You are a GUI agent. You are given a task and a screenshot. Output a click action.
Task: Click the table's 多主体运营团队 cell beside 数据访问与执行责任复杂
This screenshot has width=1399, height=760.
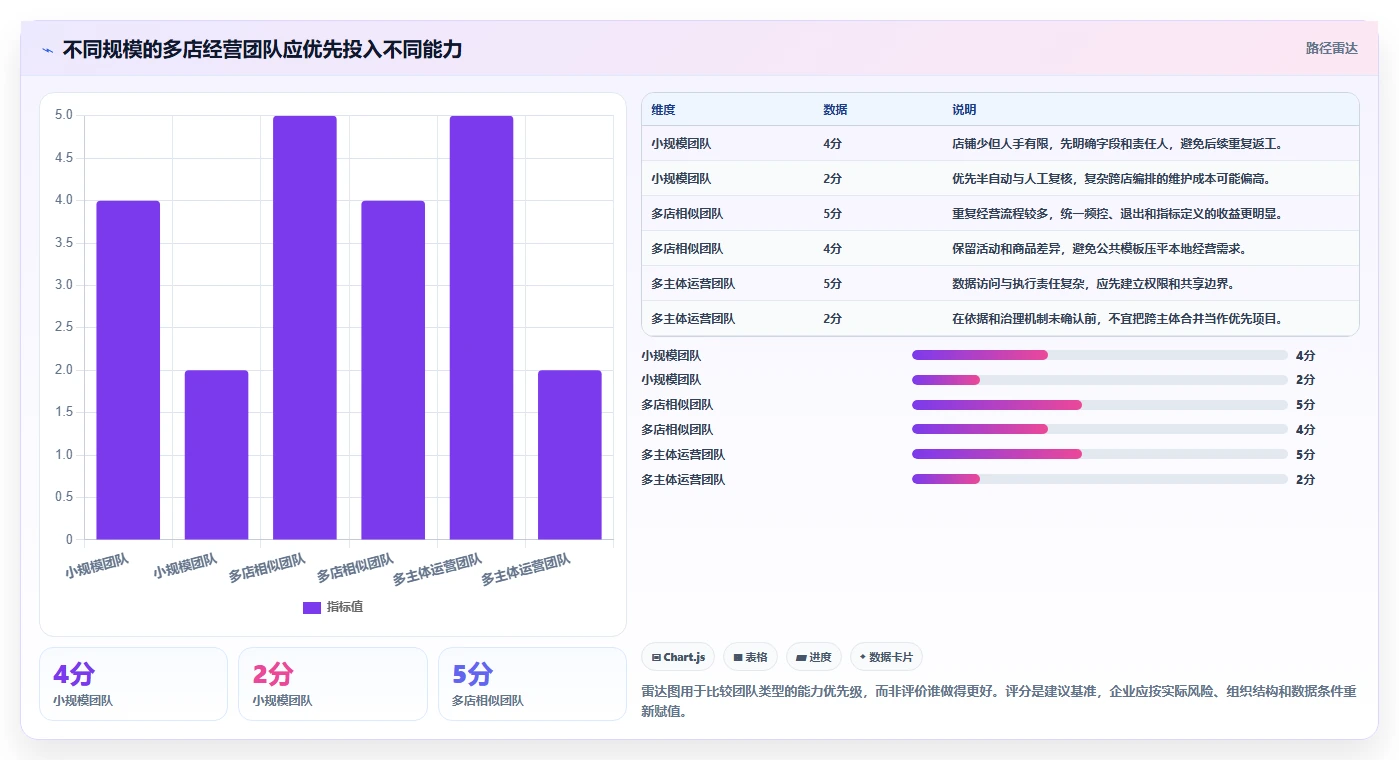point(693,284)
